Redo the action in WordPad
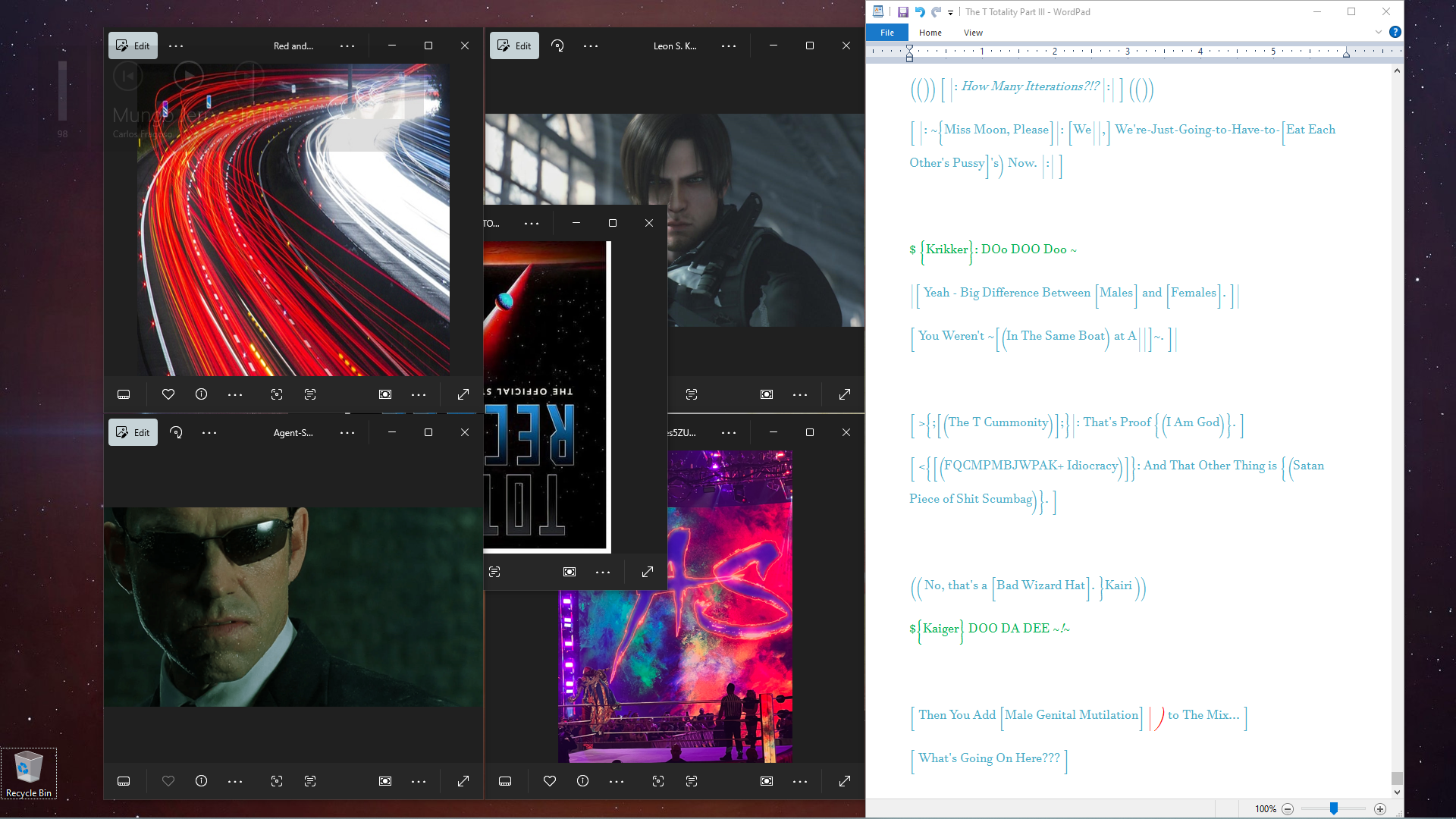Viewport: 1456px width, 819px height. (x=936, y=12)
